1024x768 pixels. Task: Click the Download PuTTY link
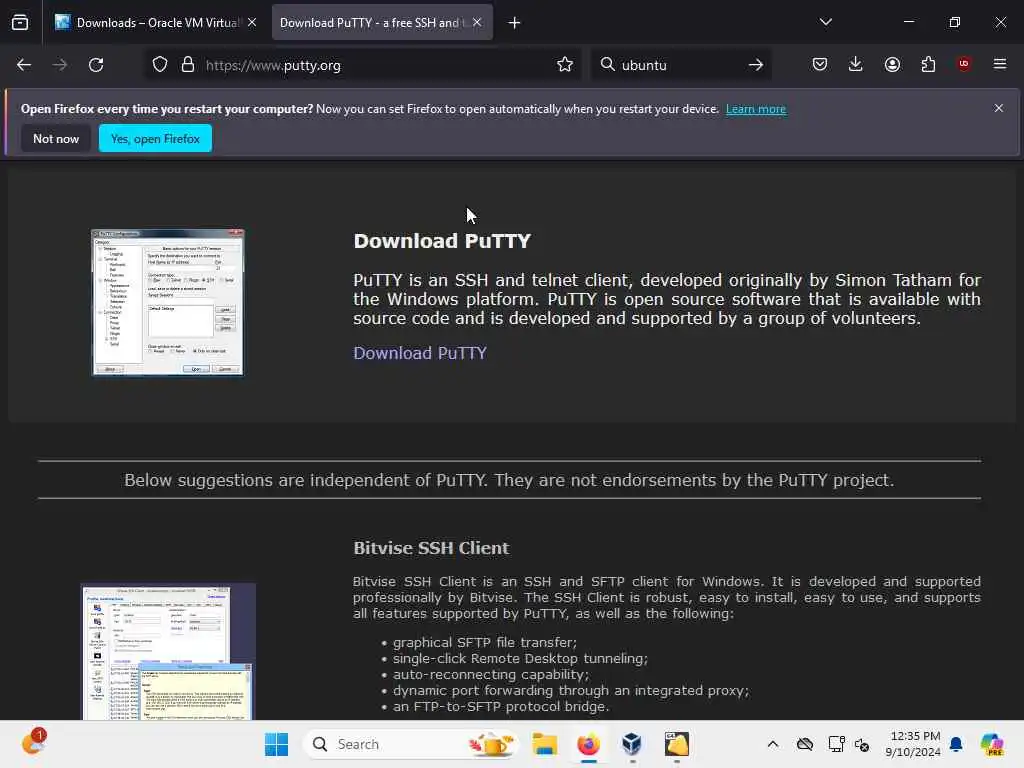[x=420, y=353]
